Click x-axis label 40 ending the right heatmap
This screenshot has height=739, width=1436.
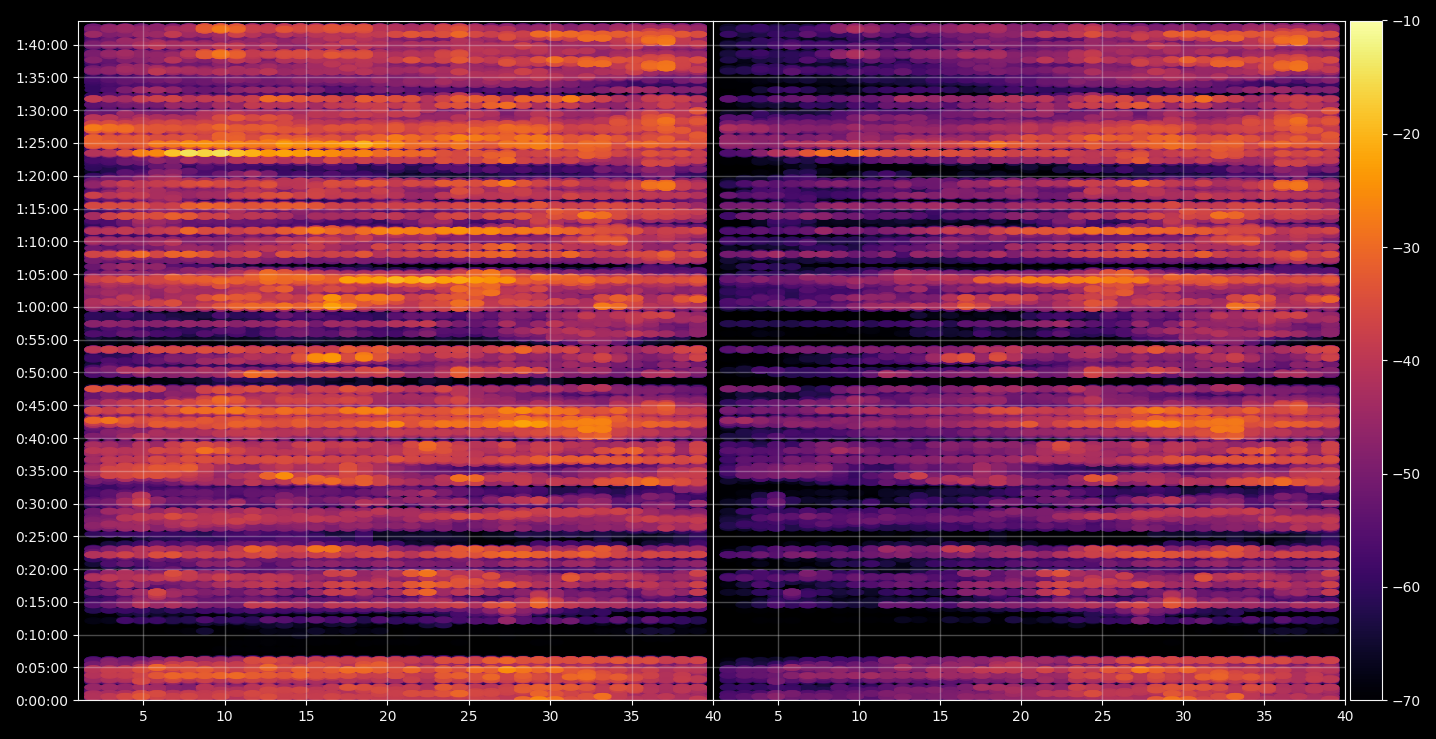point(1345,717)
